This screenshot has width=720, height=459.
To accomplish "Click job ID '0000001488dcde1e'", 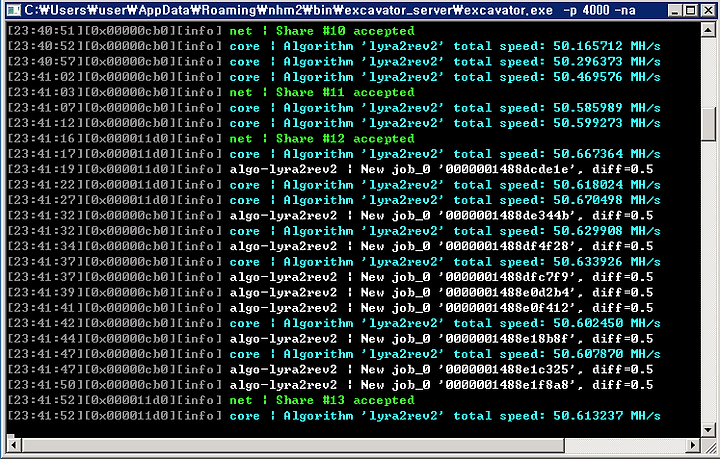I will tap(507, 169).
